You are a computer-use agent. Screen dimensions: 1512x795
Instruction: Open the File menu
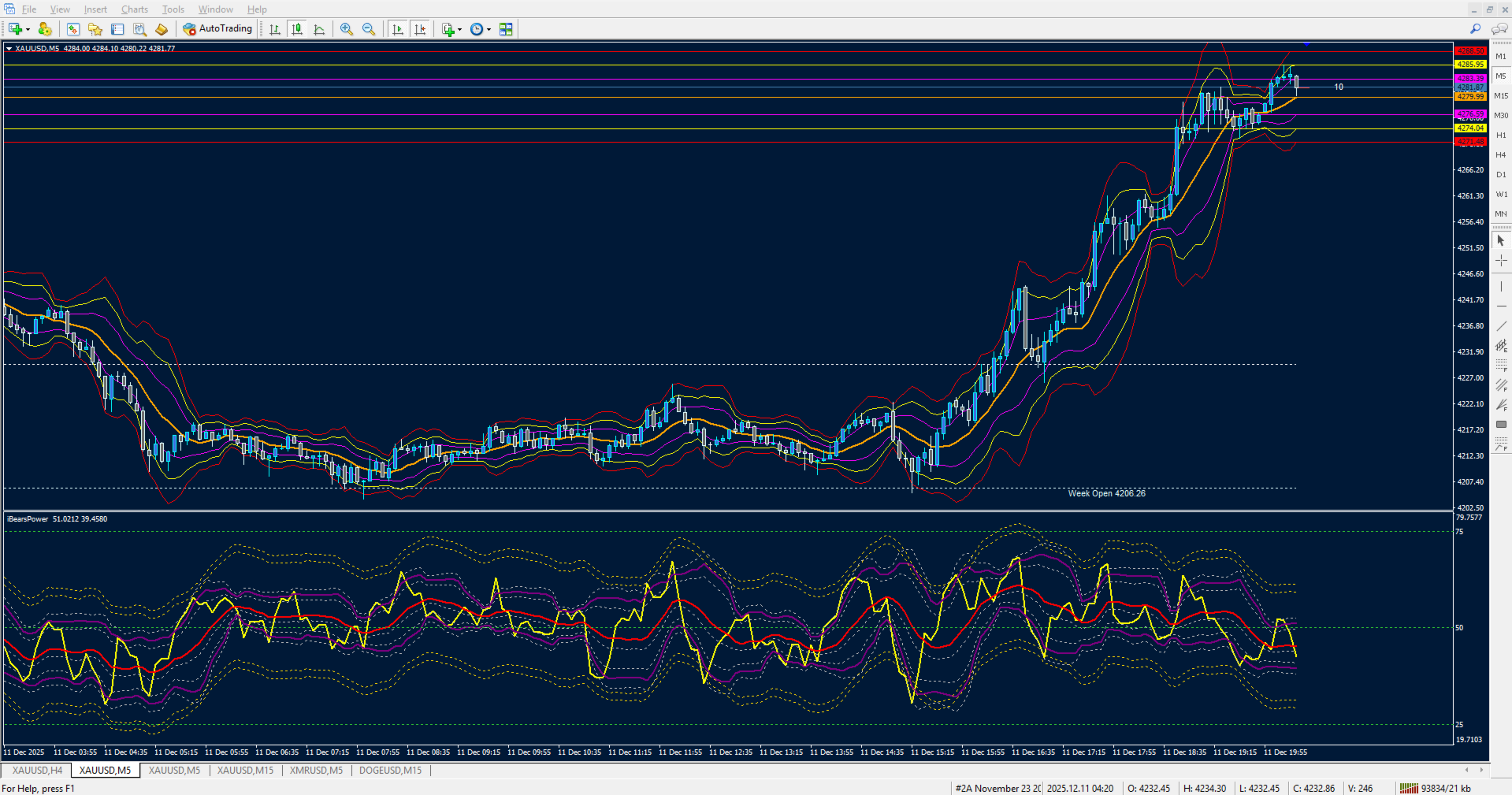pyautogui.click(x=29, y=9)
